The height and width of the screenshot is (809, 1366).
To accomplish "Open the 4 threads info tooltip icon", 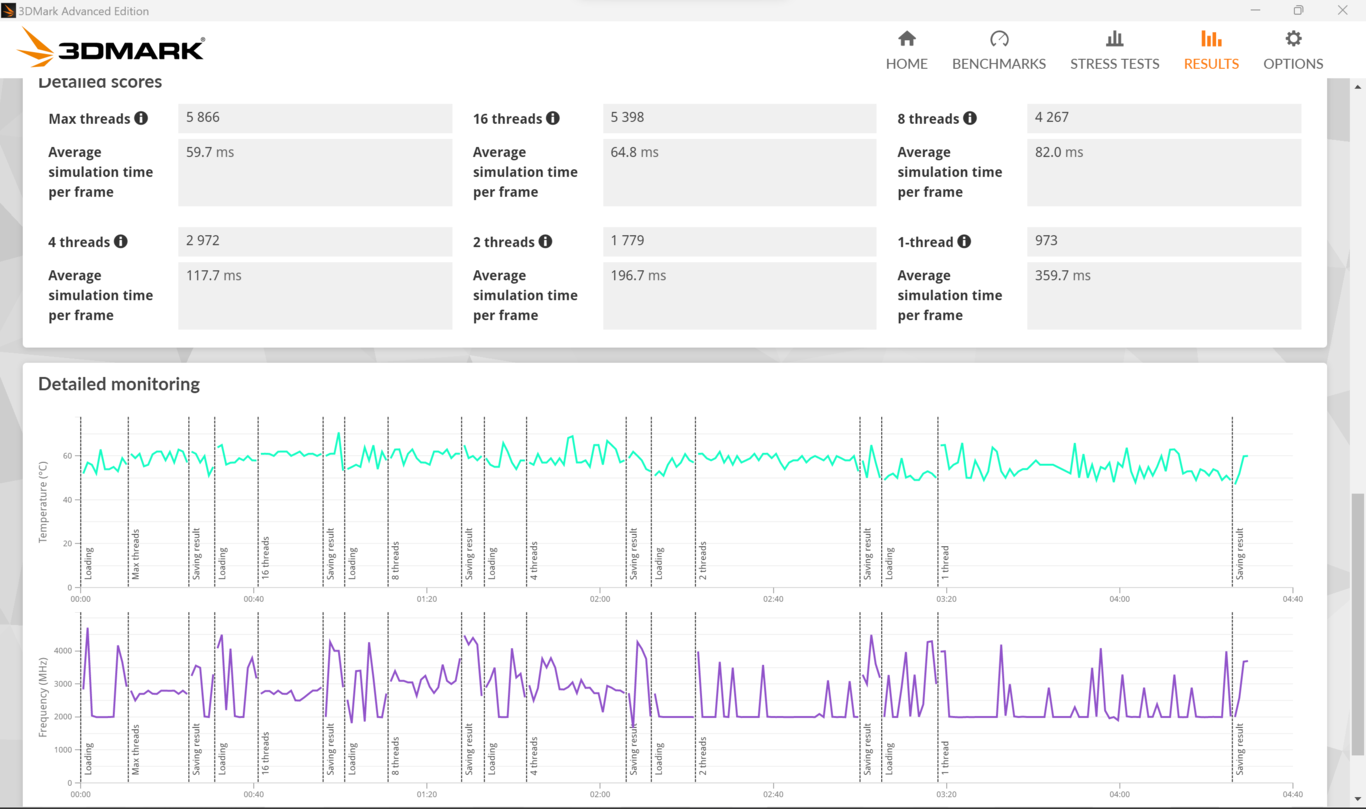I will [121, 241].
